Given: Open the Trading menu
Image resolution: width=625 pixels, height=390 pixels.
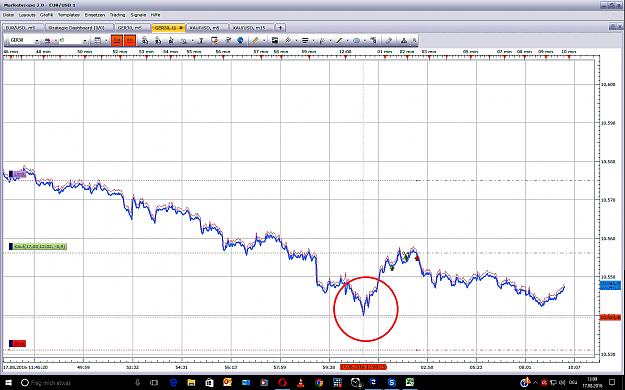Looking at the screenshot, I should (x=117, y=15).
